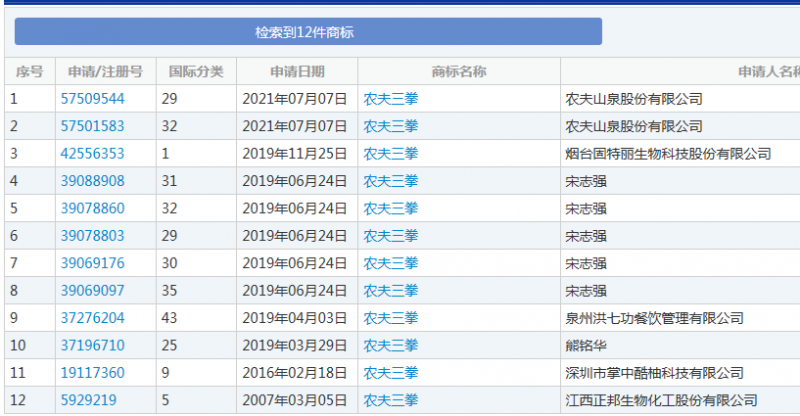The width and height of the screenshot is (800, 416).
Task: Open registration number 57501583
Action: (x=92, y=126)
